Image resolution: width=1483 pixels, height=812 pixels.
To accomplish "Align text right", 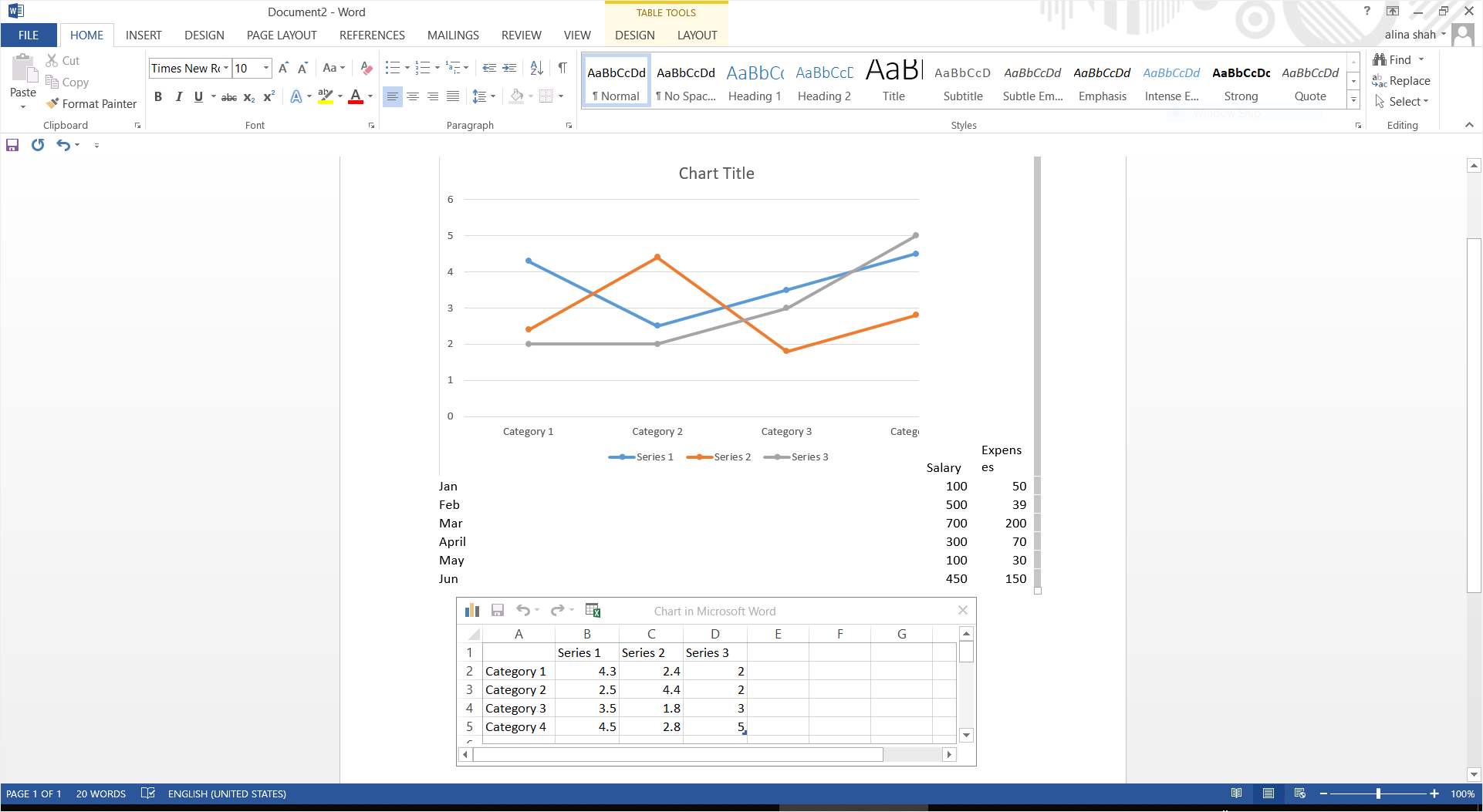I will pyautogui.click(x=433, y=96).
